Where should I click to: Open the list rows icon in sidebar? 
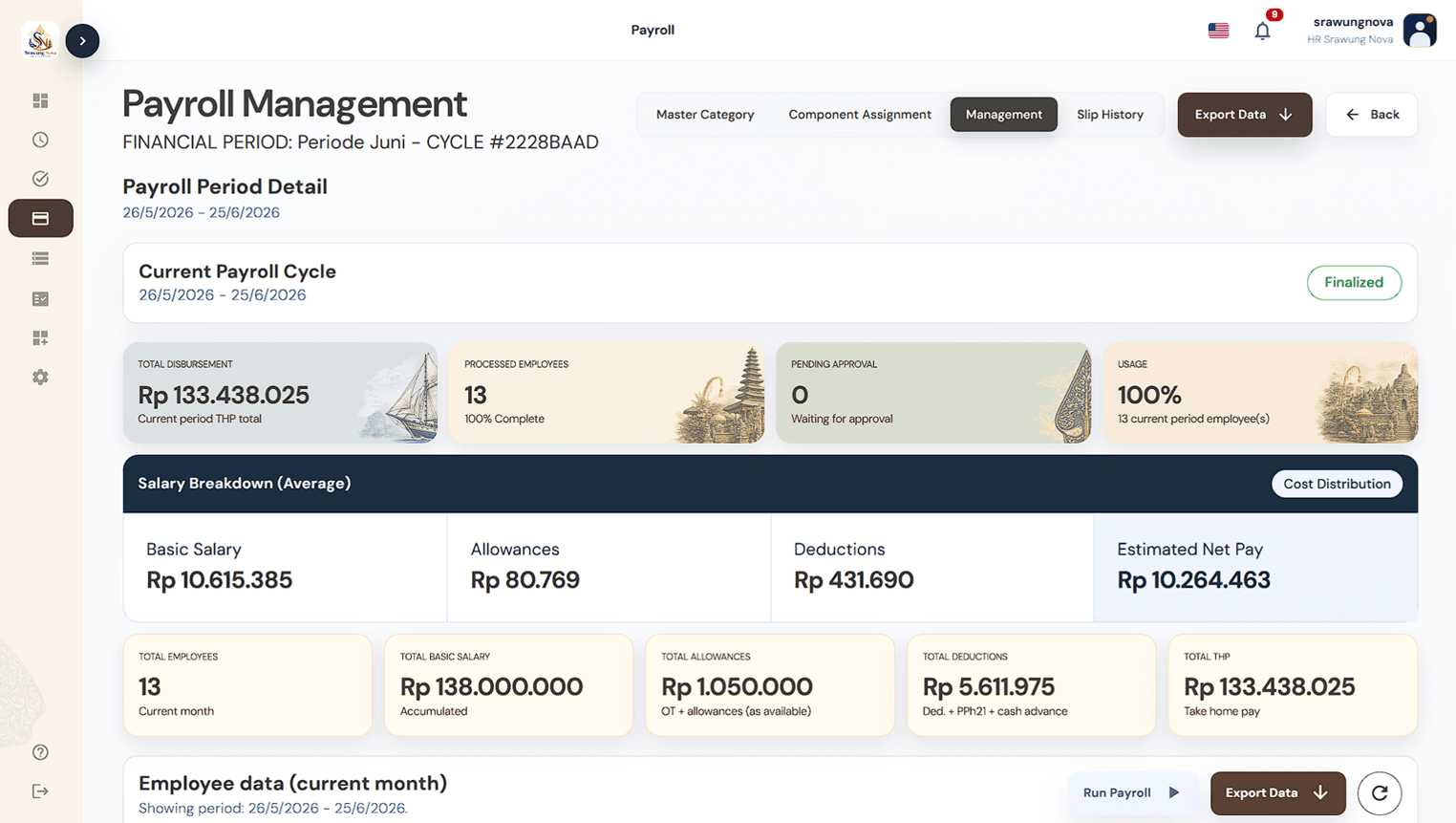(40, 258)
